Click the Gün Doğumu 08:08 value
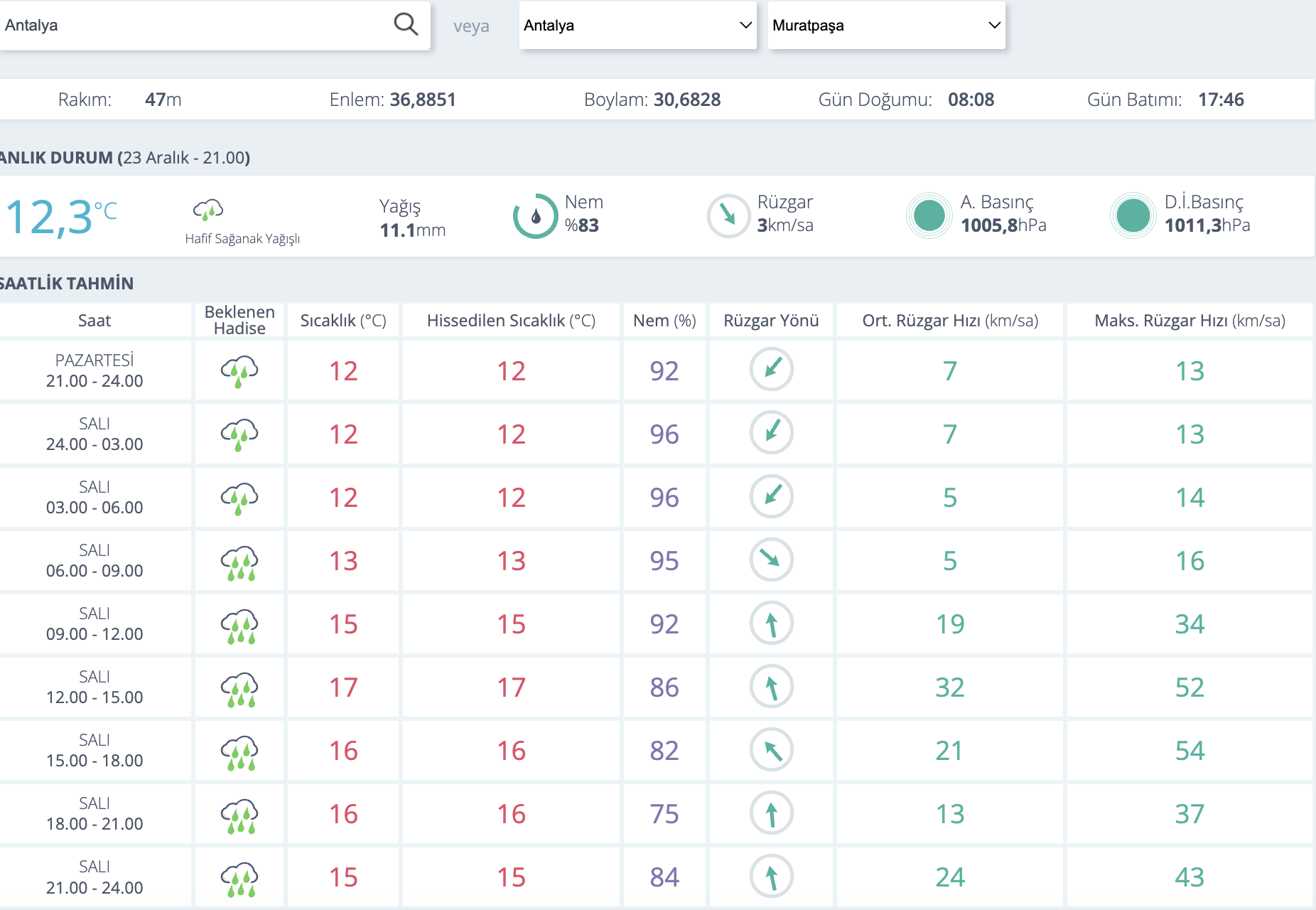1316x910 pixels. [x=971, y=100]
